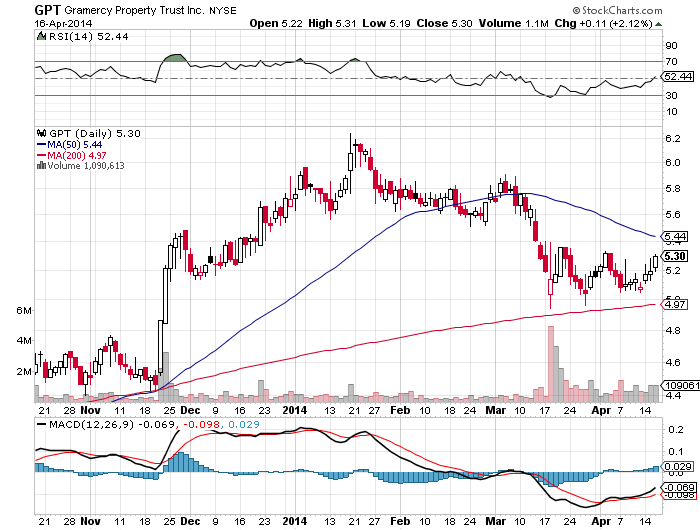Image resolution: width=700 pixels, height=530 pixels.
Task: Click the 'GPT (Daily) 5.30' legend text
Action: click(x=95, y=133)
